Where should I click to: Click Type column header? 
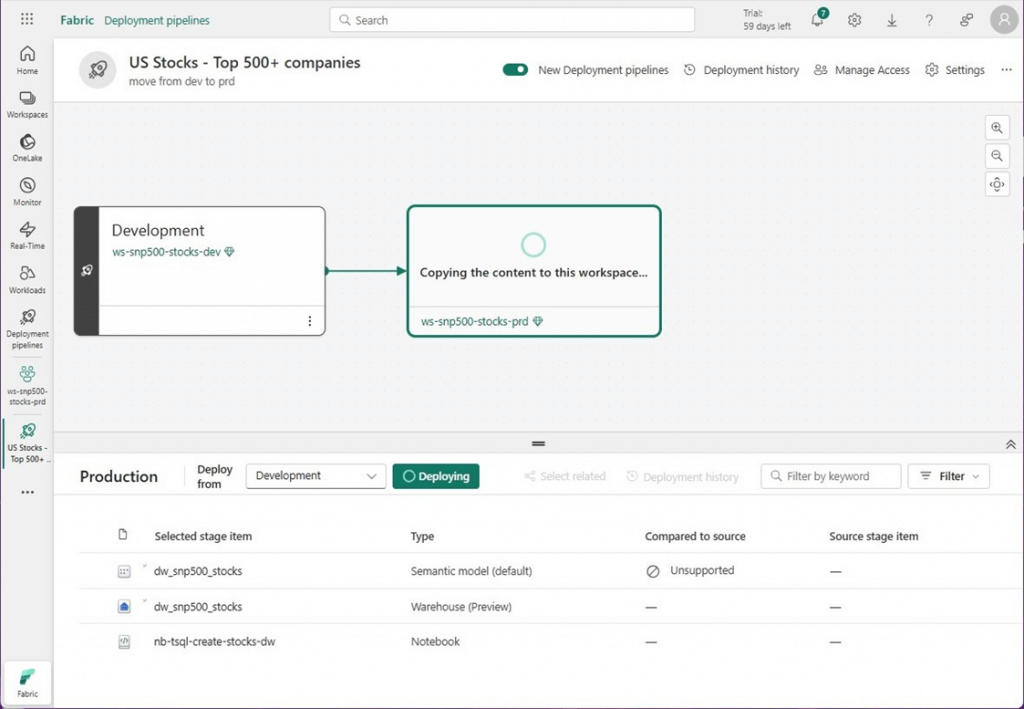pos(422,536)
